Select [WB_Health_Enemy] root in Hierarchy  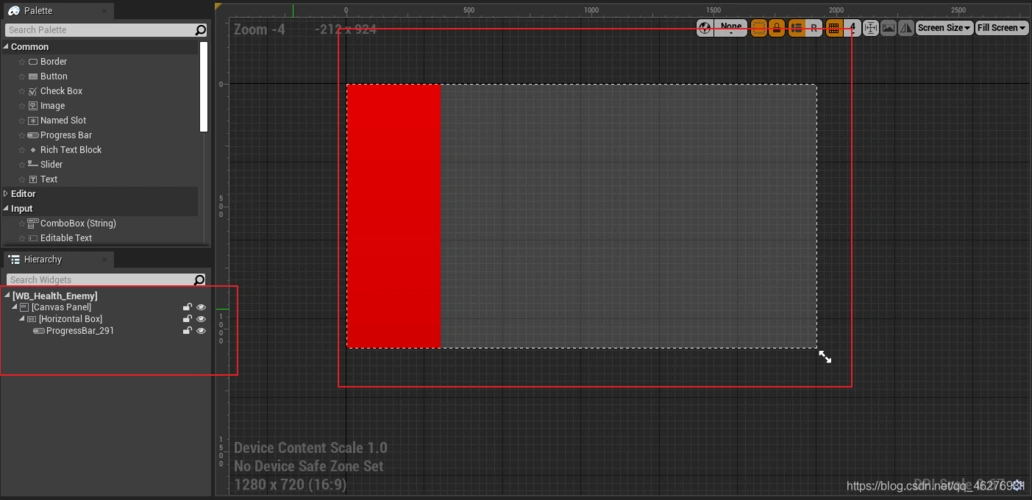click(x=55, y=296)
